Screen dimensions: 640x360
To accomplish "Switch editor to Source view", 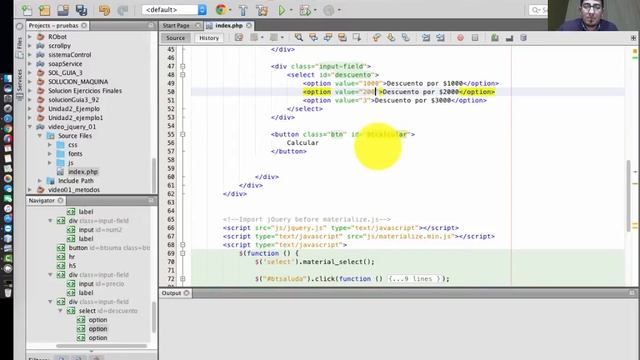I will pyautogui.click(x=176, y=38).
